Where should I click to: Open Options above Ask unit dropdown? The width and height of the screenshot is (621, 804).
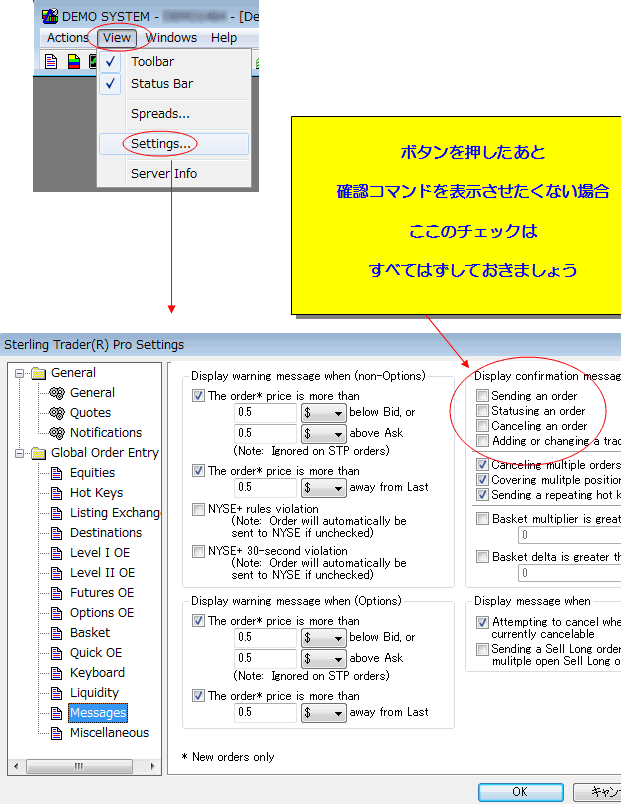[x=324, y=658]
